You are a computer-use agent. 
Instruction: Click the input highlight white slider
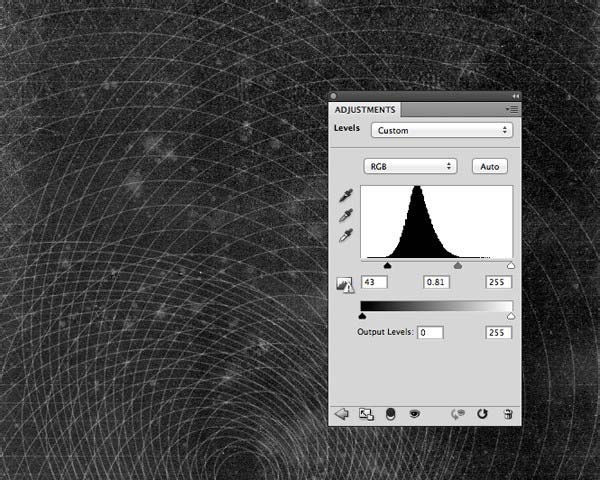[x=511, y=265]
